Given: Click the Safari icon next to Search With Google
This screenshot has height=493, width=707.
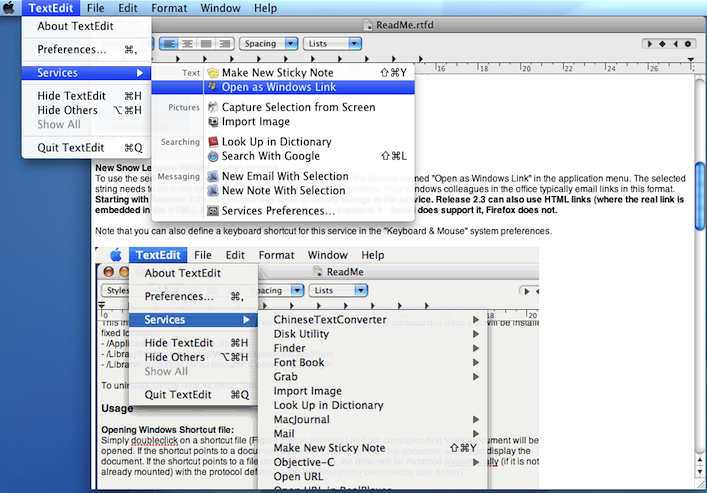Looking at the screenshot, I should point(213,157).
